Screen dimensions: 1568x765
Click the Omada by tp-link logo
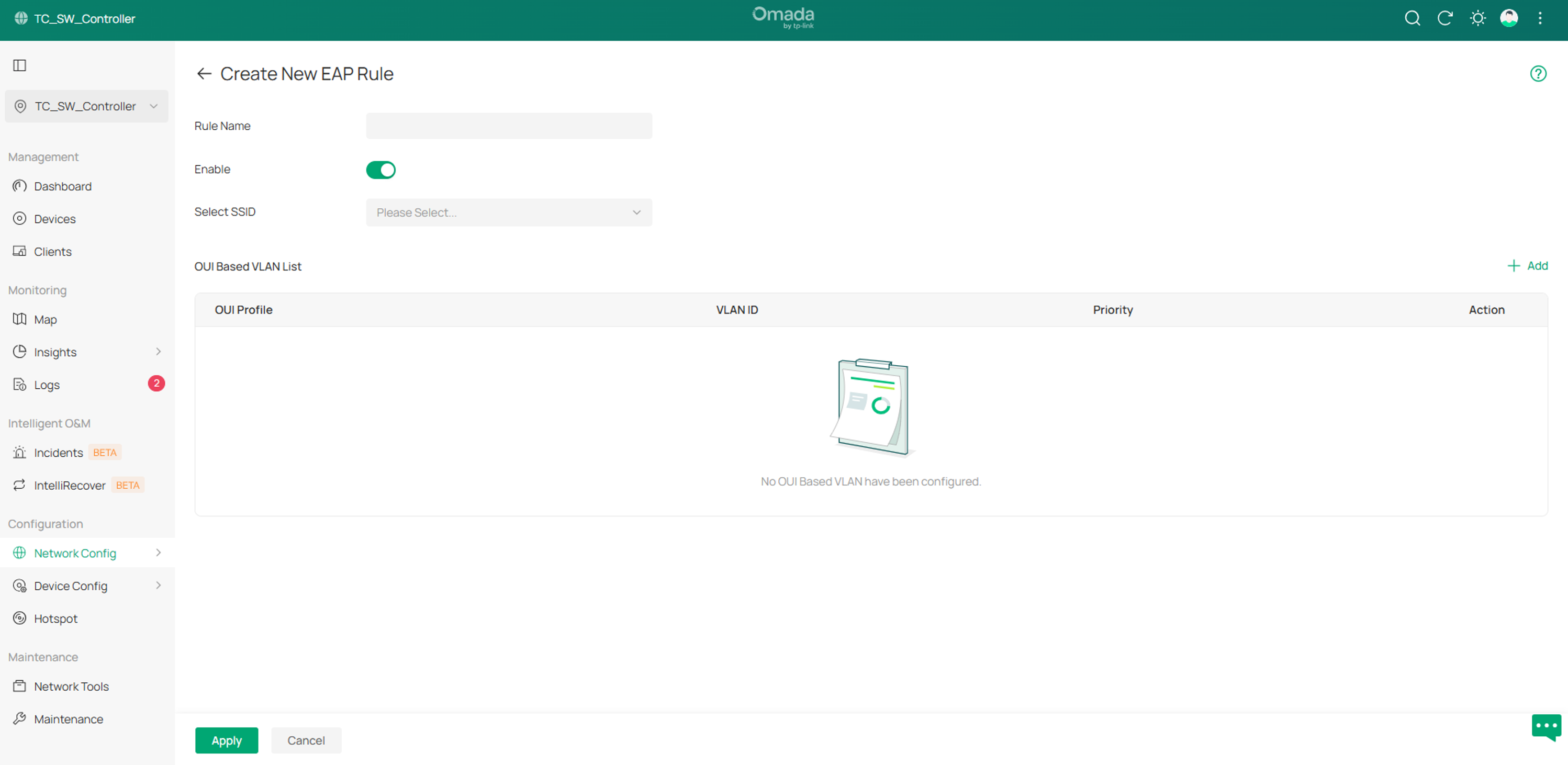tap(783, 18)
